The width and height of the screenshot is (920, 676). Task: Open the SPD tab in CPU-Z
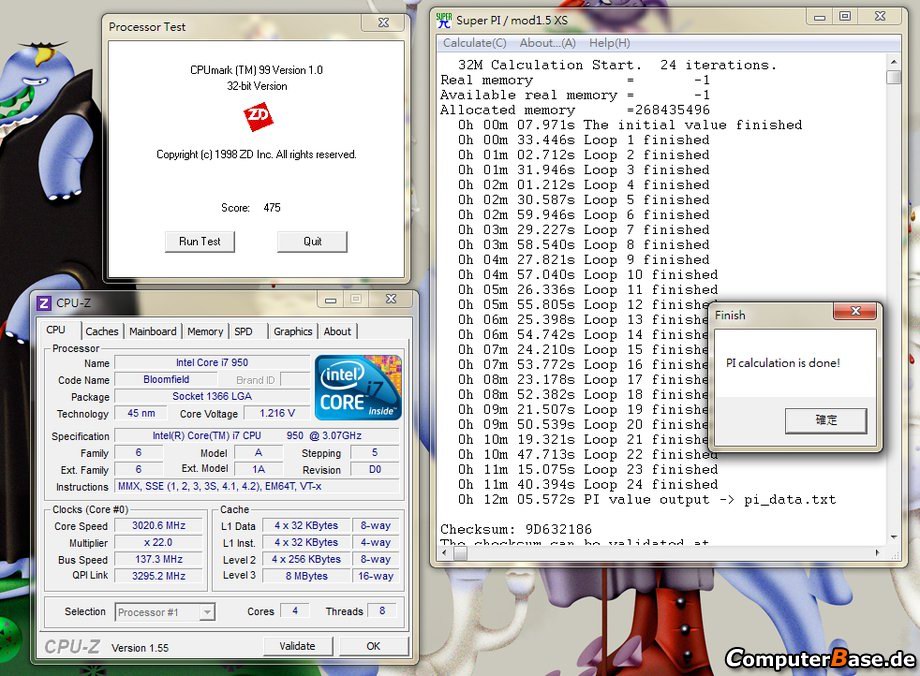(x=243, y=331)
